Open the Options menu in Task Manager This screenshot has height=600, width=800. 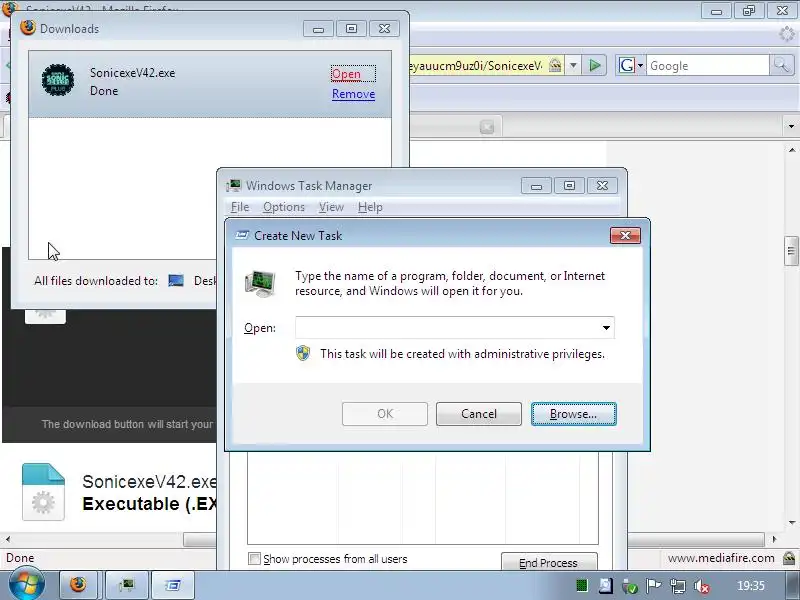pyautogui.click(x=284, y=207)
